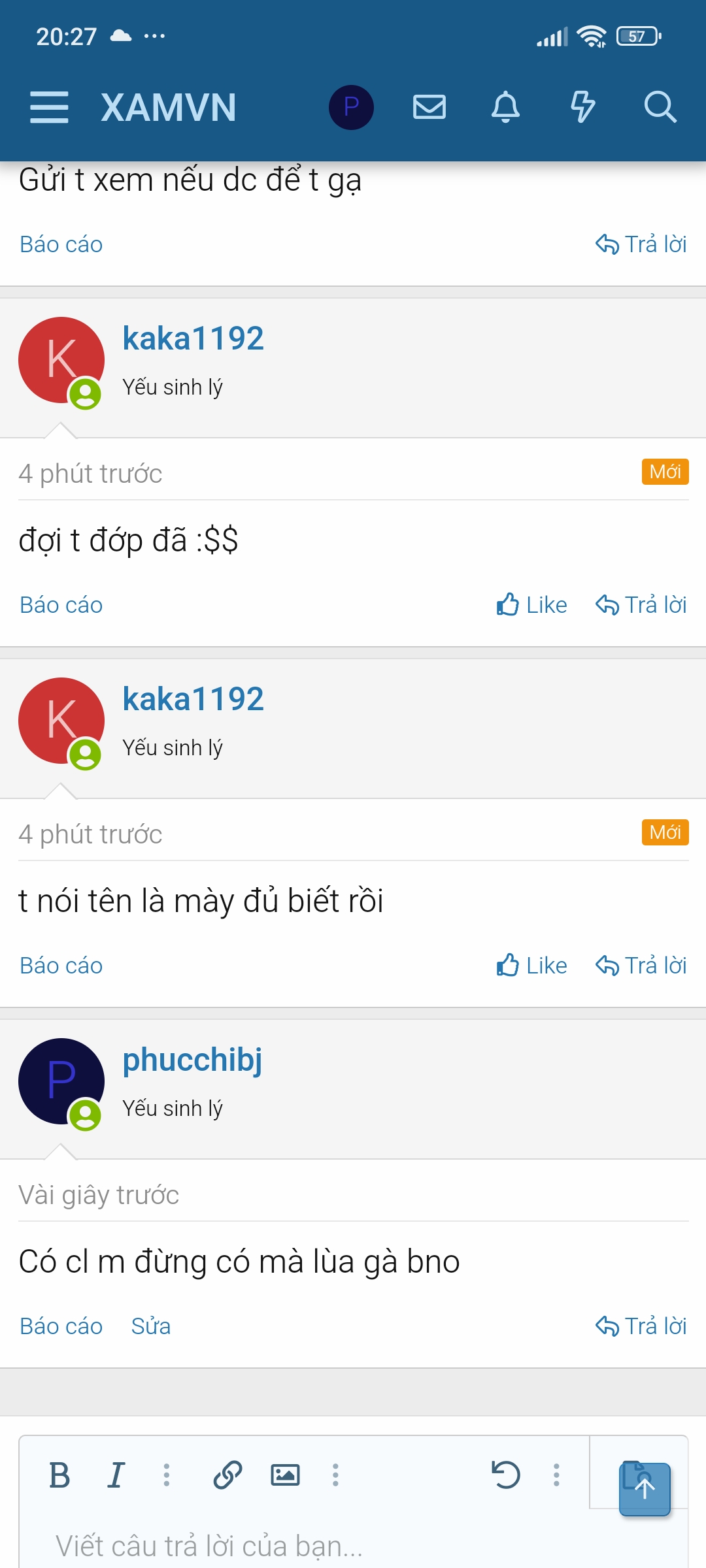
Task: Open the phucchibj username profile link
Action: coord(192,1060)
